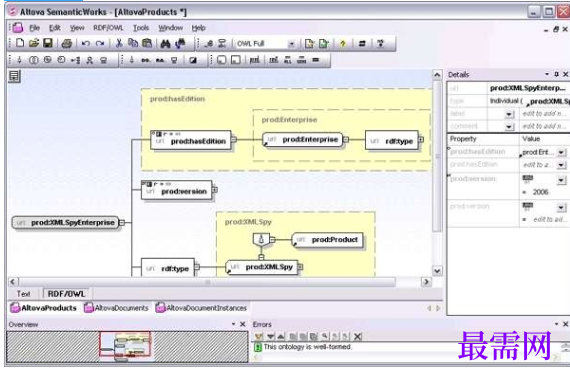Screen dimensions: 570x377
Task: Click the Paste clipboard icon
Action: coord(147,43)
